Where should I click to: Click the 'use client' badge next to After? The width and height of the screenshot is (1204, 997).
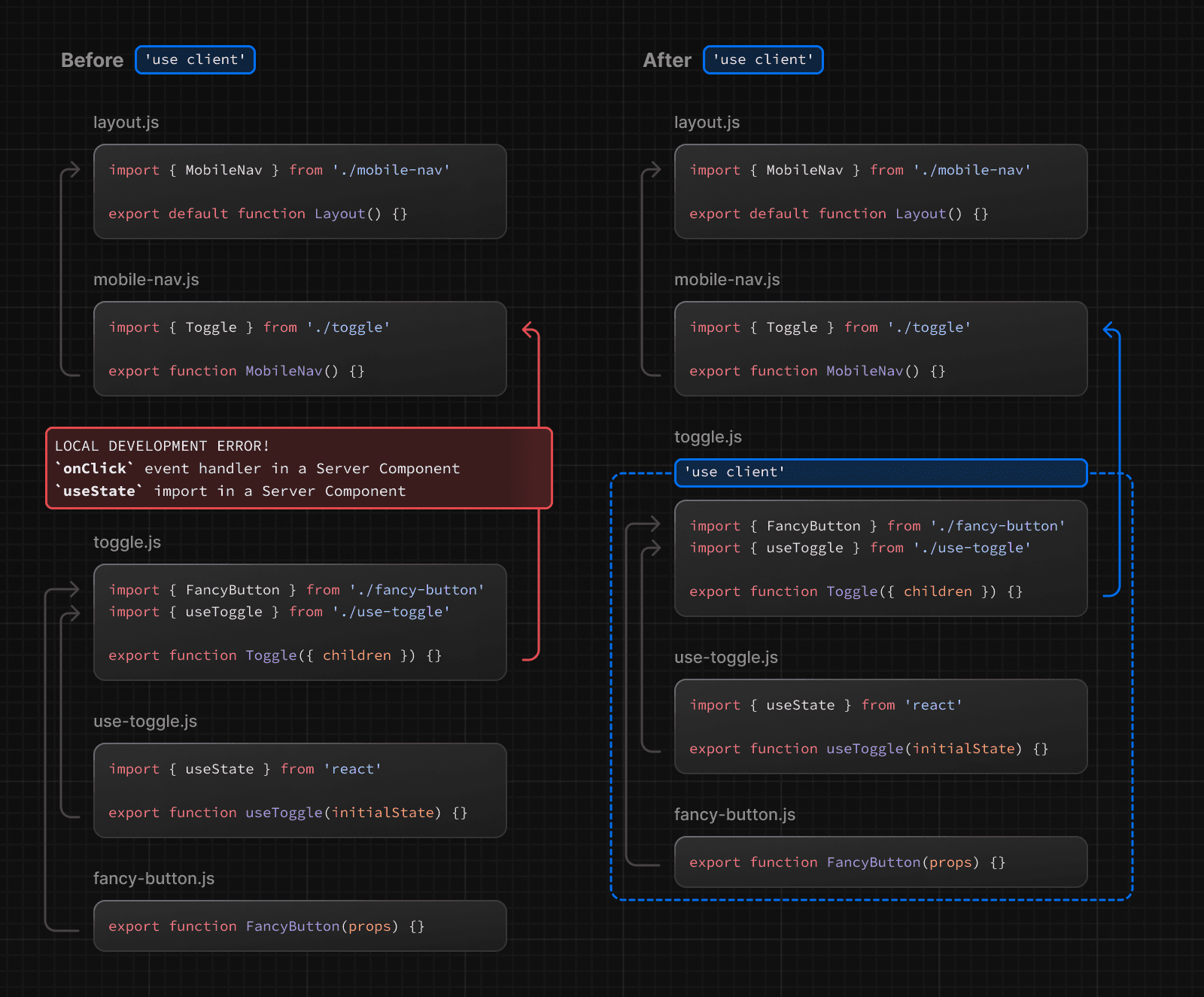(762, 59)
